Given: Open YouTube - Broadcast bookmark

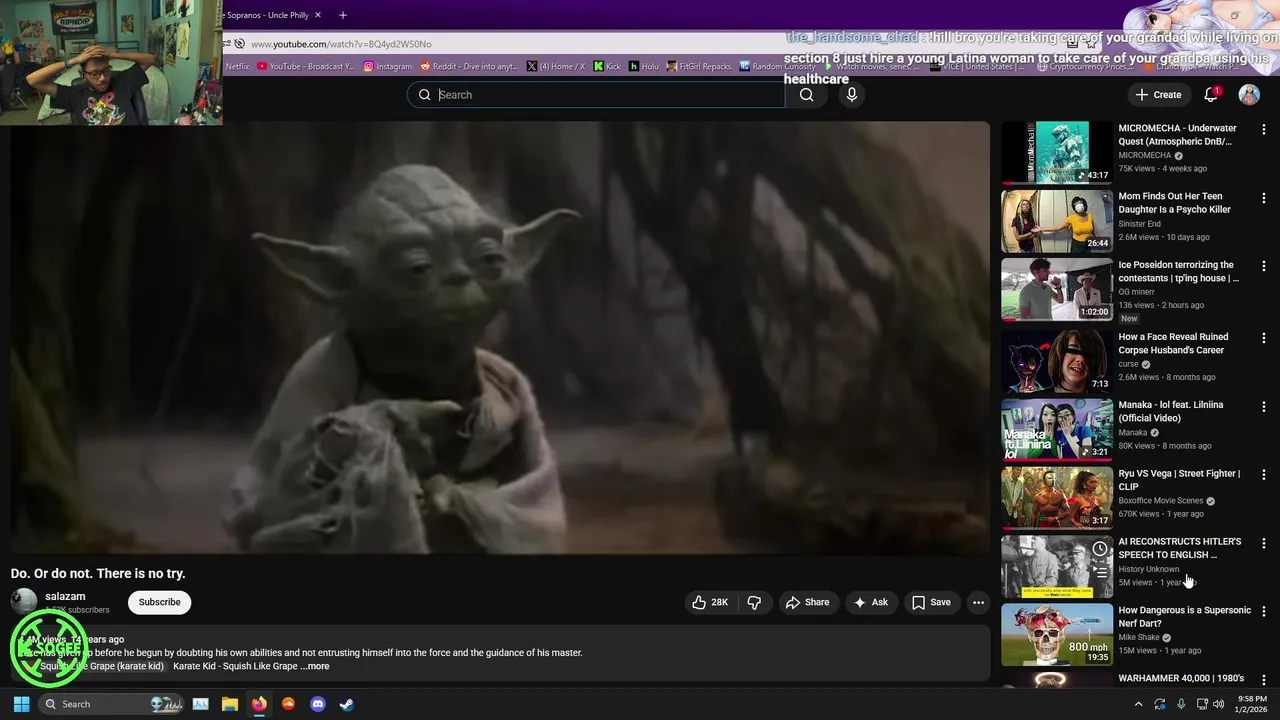Looking at the screenshot, I should (306, 66).
